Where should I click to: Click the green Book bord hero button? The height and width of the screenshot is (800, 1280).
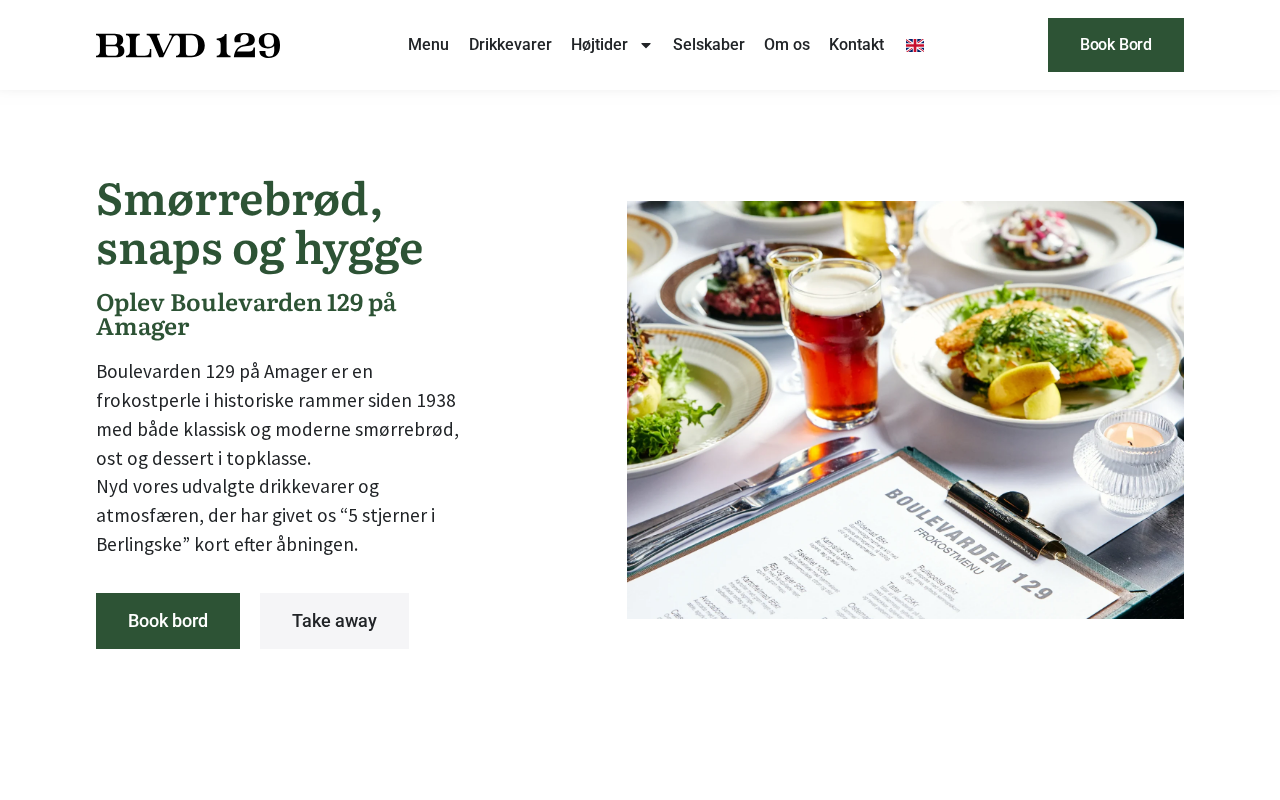click(x=168, y=621)
